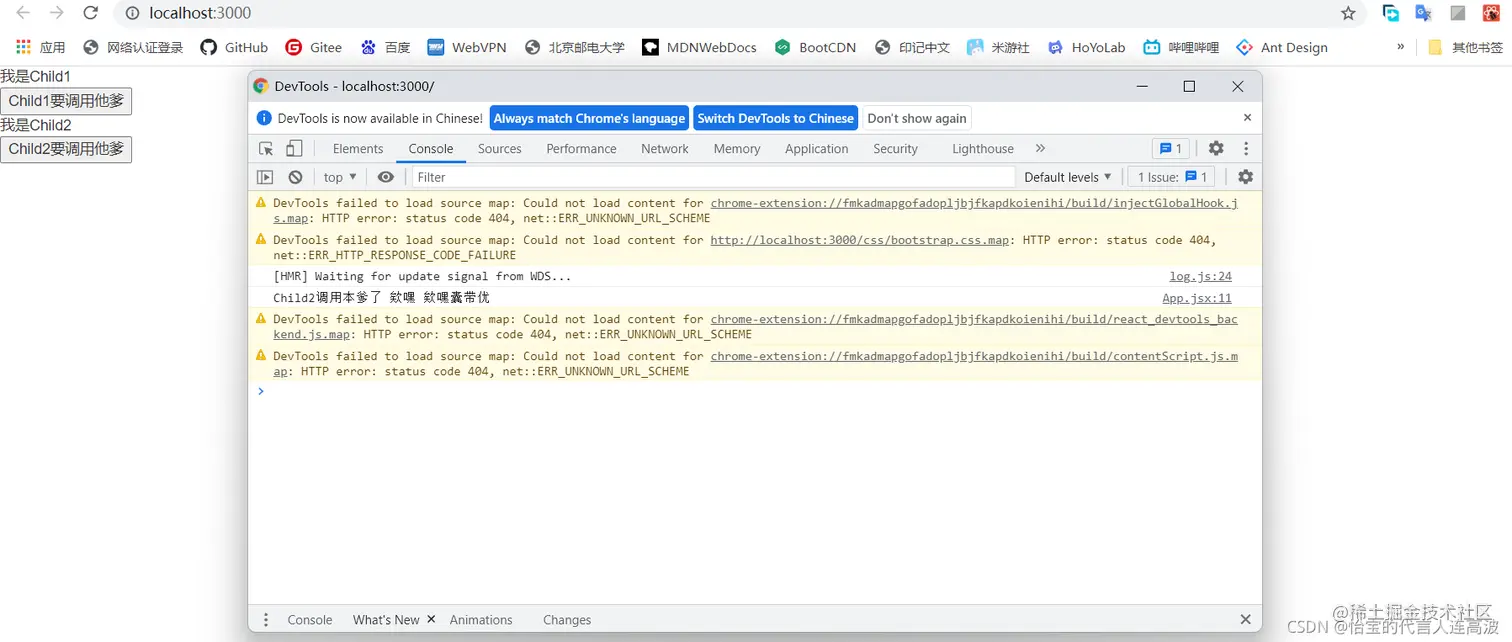The height and width of the screenshot is (642, 1512).
Task: Open the injectGlobalHook.js.map extension link
Action: click(x=974, y=203)
